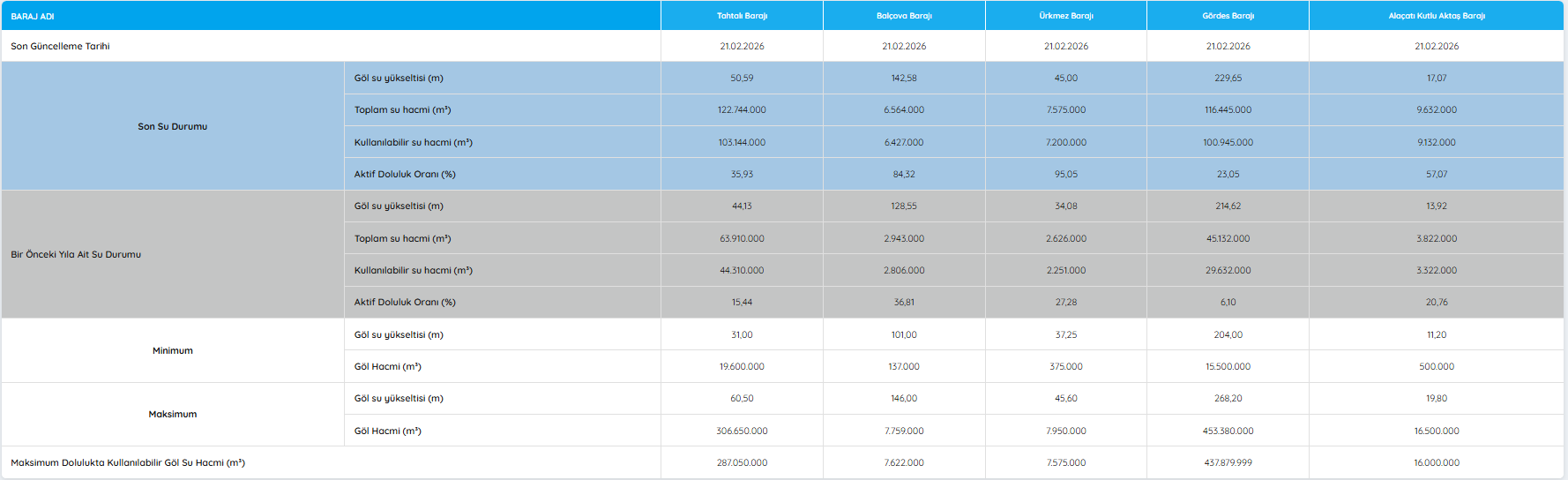Click Balçova previous year total volume 2.943.000

(x=904, y=238)
